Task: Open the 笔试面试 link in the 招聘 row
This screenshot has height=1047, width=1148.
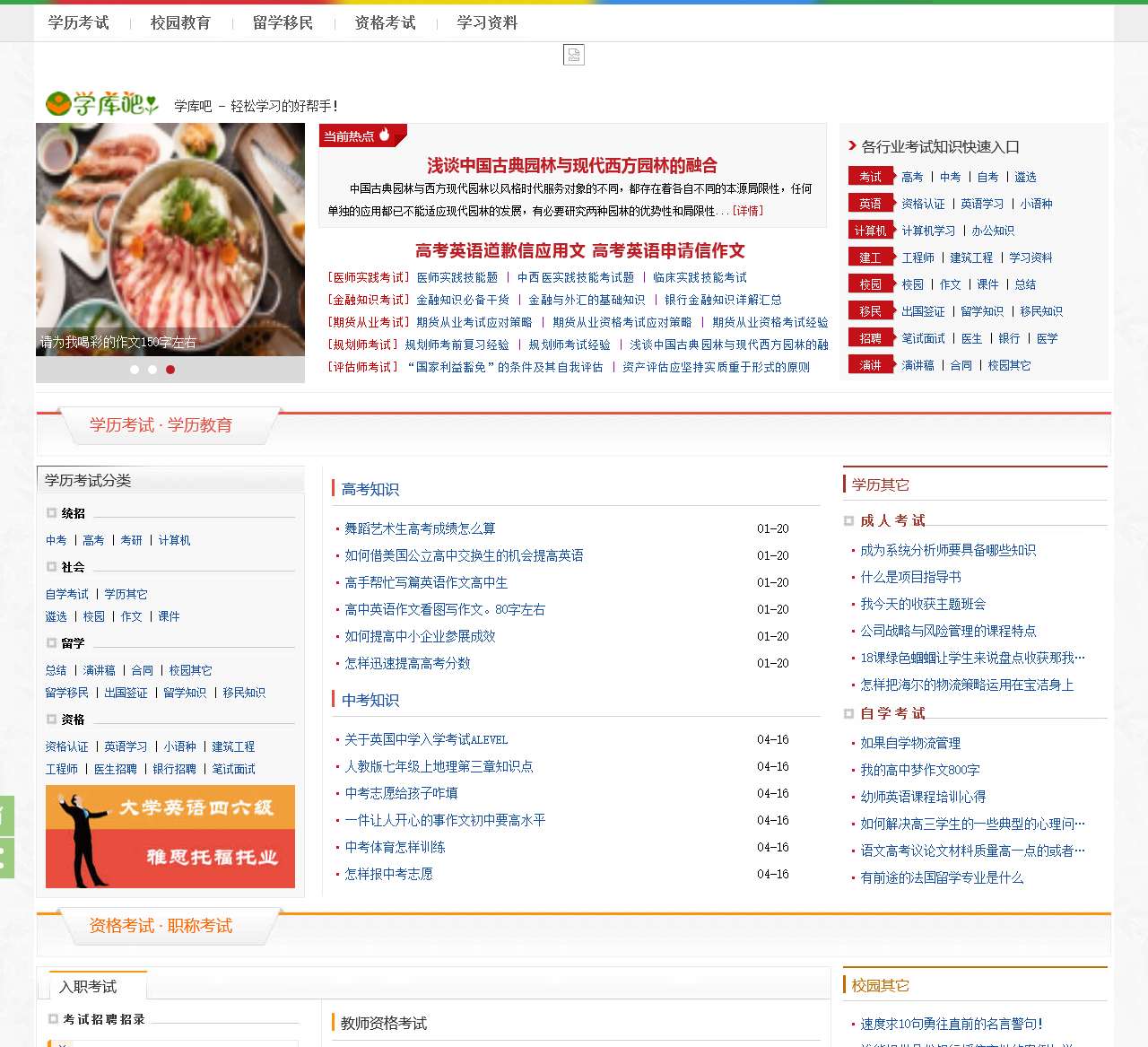Action: 923,338
